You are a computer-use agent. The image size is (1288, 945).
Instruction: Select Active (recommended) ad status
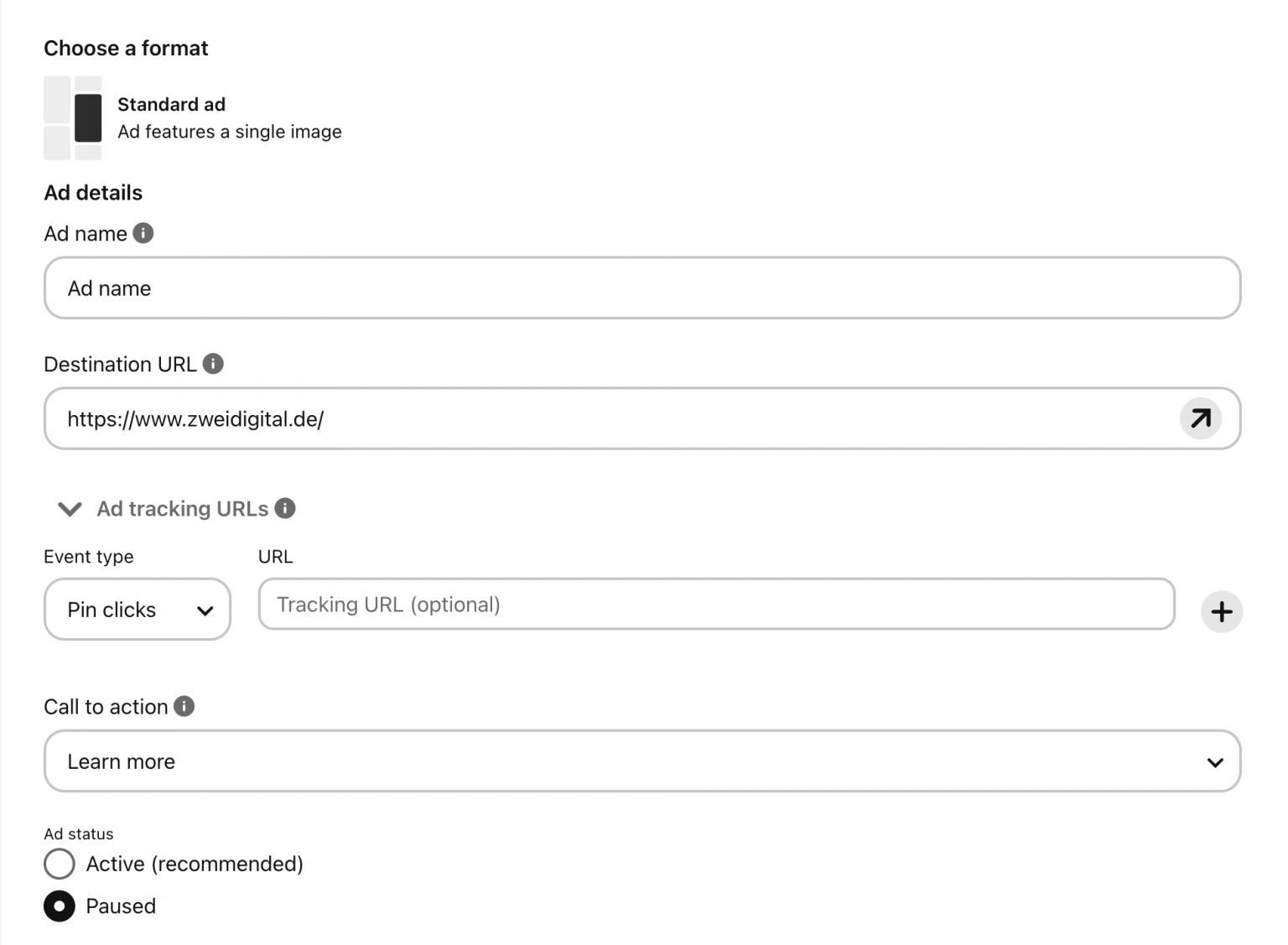[x=60, y=864]
